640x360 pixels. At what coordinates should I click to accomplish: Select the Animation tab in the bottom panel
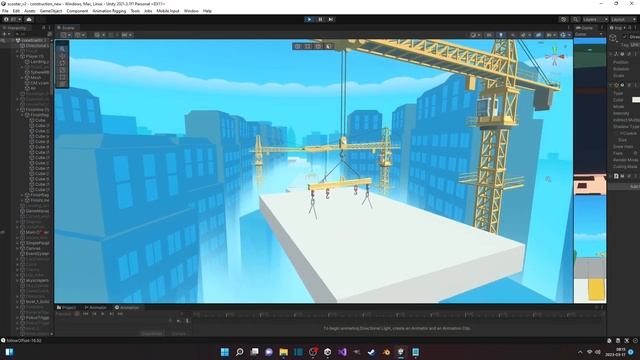pos(127,307)
